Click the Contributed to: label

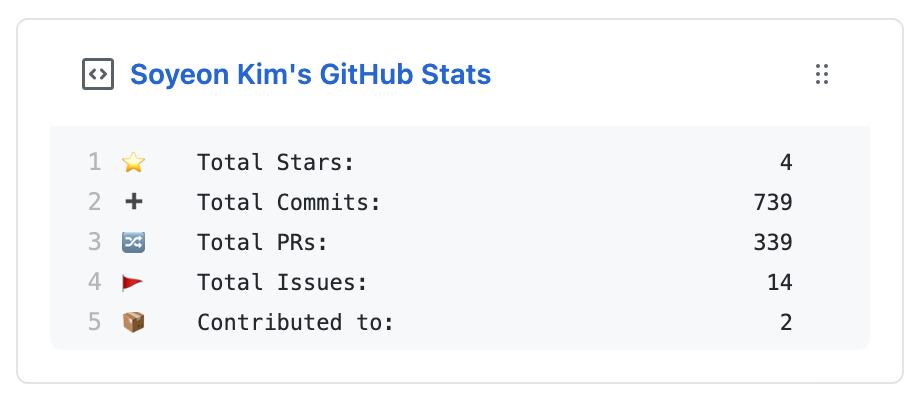coord(296,322)
